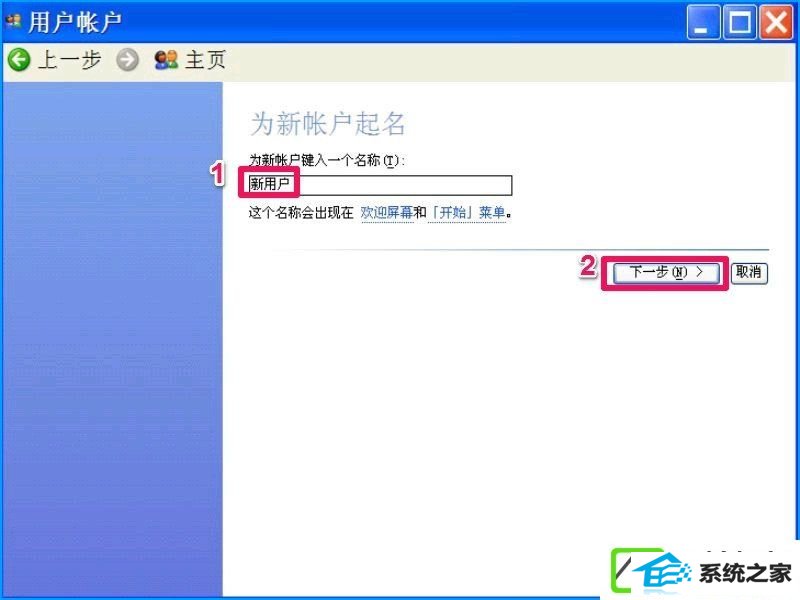Click the 取消 button
The image size is (800, 600).
pyautogui.click(x=748, y=272)
